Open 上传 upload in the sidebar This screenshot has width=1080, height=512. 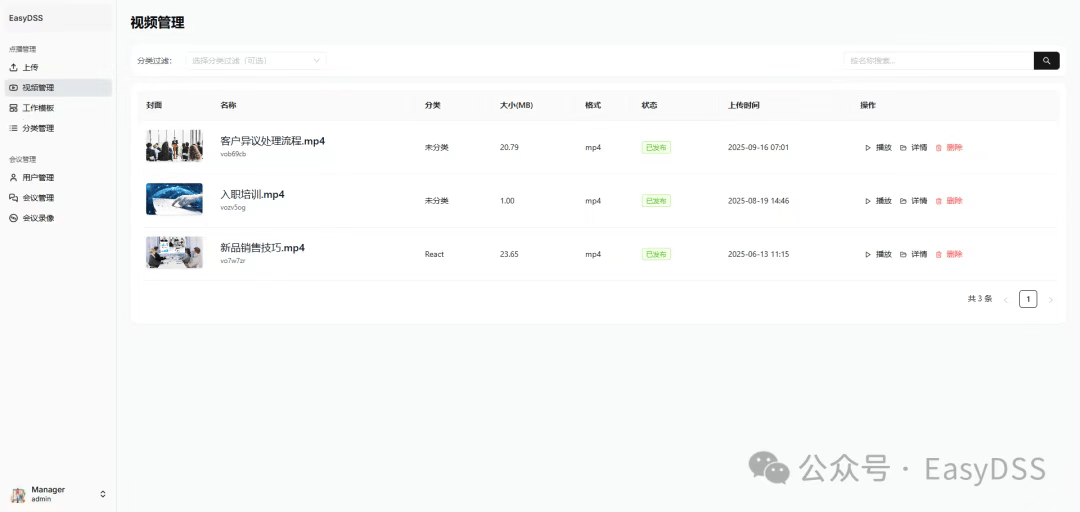pyautogui.click(x=30, y=67)
